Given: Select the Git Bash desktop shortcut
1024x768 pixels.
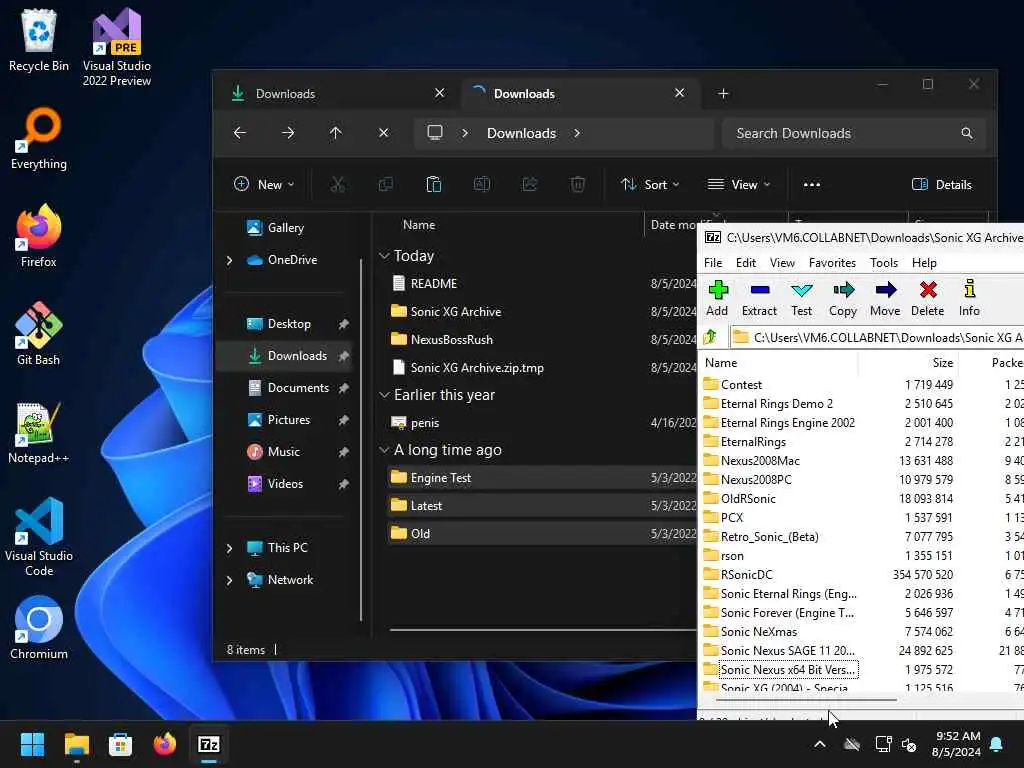Looking at the screenshot, I should point(39,334).
